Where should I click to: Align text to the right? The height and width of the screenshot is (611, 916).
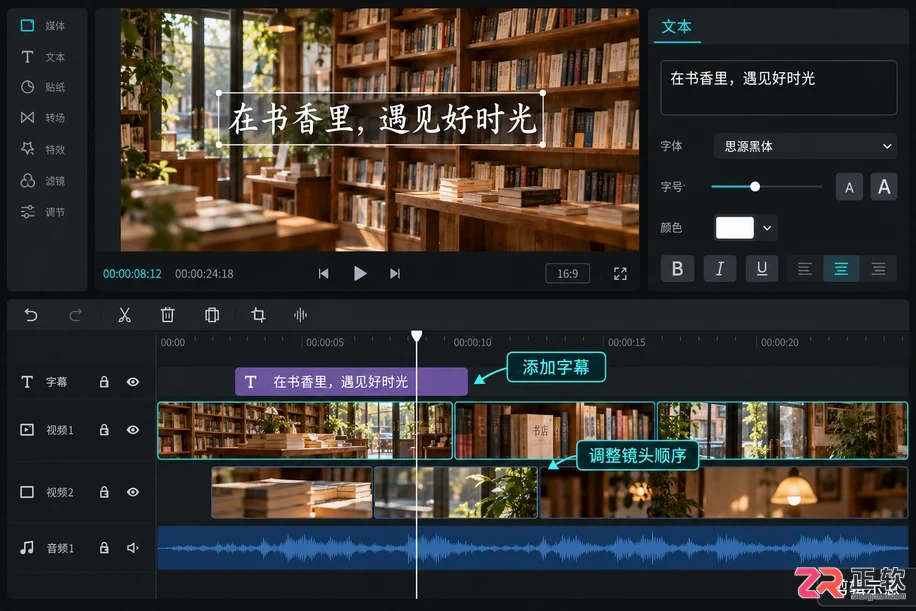tap(878, 269)
